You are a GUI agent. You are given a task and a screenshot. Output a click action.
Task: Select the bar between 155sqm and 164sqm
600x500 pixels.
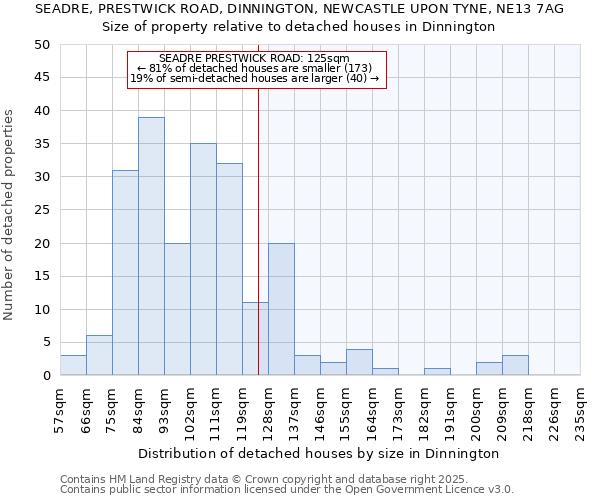coord(359,362)
